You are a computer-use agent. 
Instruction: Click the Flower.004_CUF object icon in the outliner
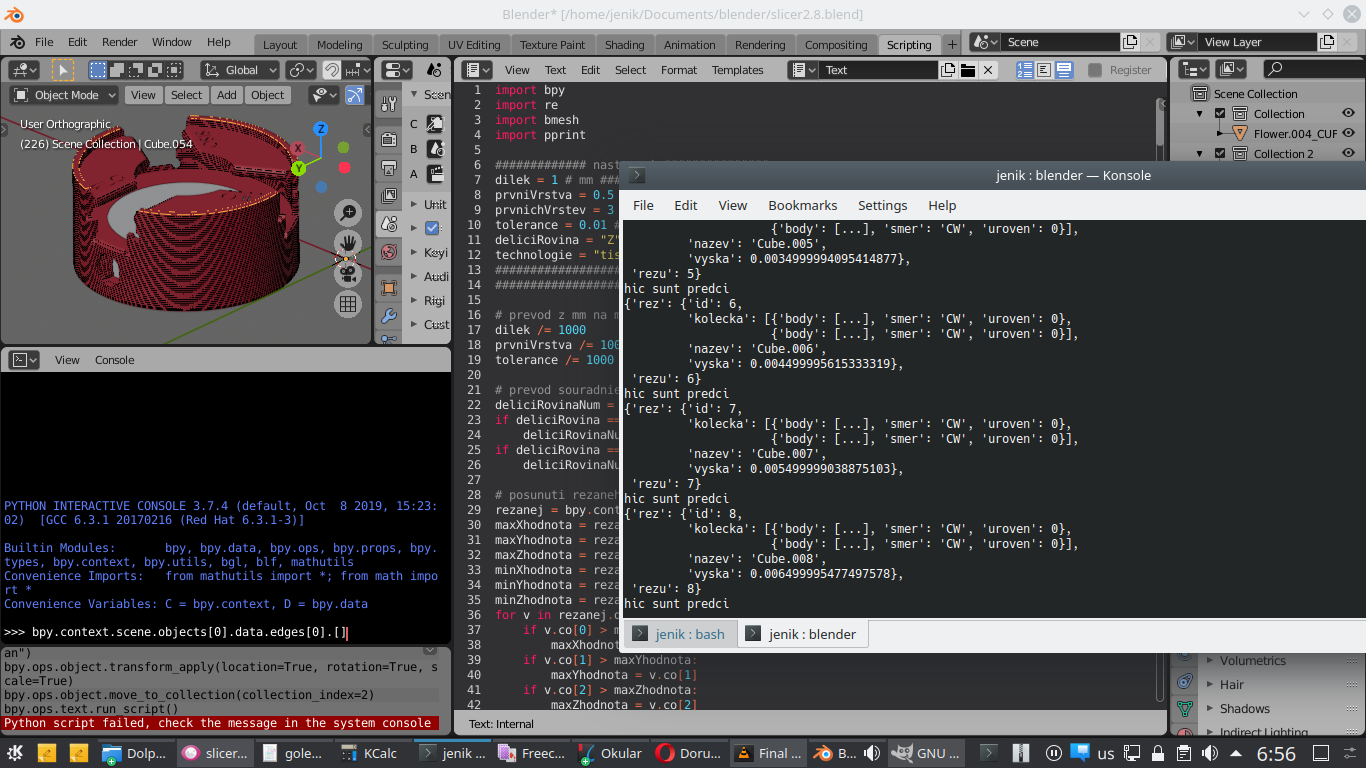point(1240,133)
